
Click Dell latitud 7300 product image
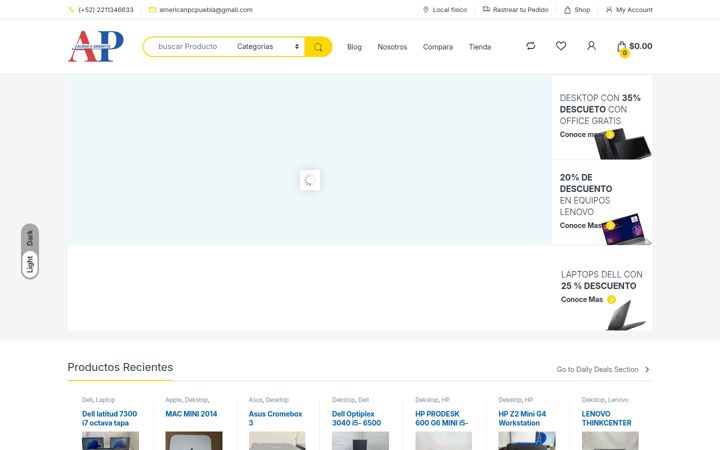[x=110, y=441]
